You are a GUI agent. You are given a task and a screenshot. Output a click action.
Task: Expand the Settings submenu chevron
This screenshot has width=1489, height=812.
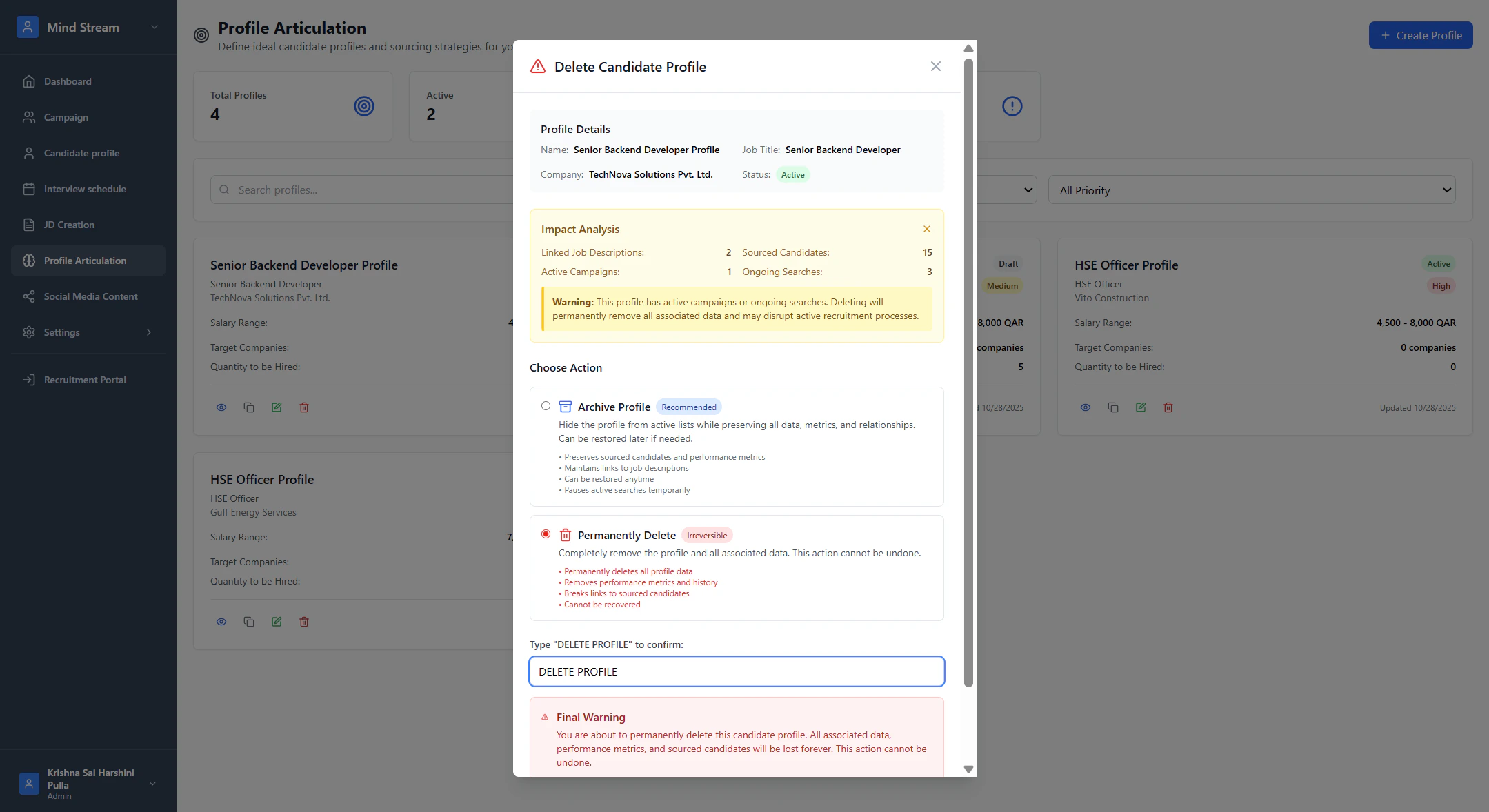click(149, 332)
